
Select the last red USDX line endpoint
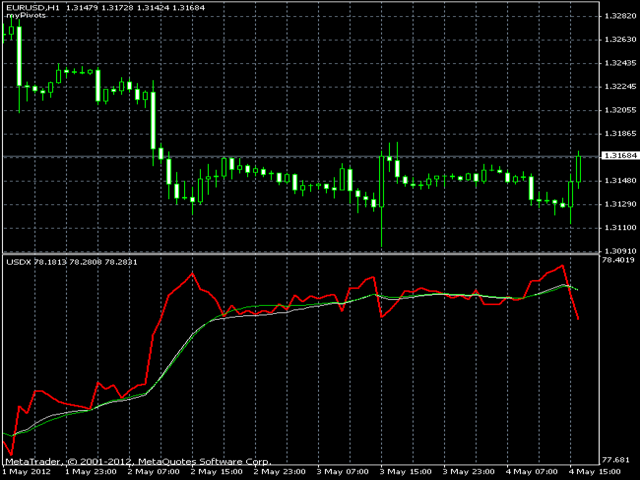pyautogui.click(x=579, y=319)
